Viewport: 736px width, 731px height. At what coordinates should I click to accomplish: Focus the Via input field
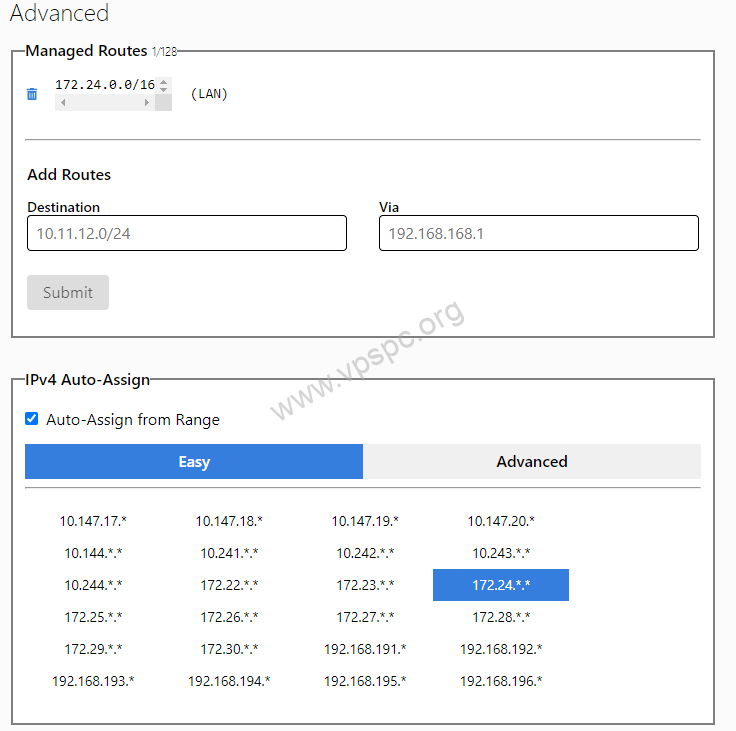(x=539, y=233)
